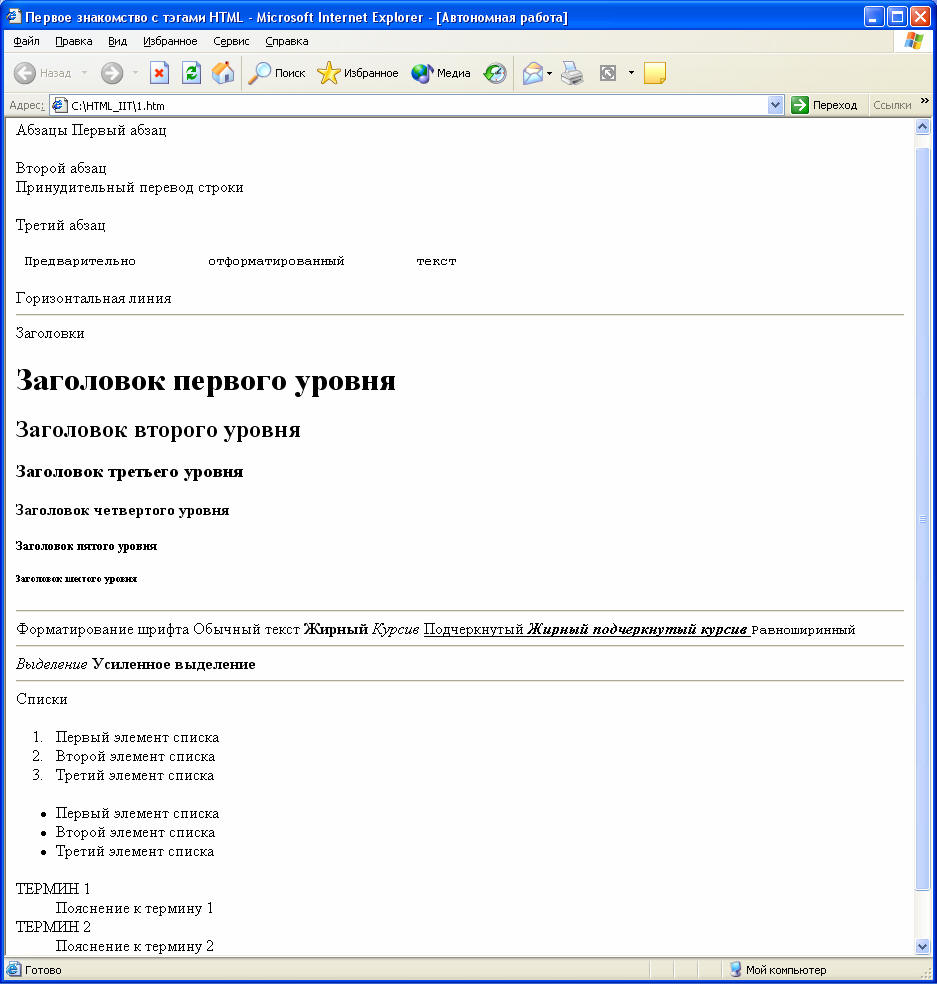The image size is (937, 984).
Task: Click the Stop loading icon
Action: point(159,73)
